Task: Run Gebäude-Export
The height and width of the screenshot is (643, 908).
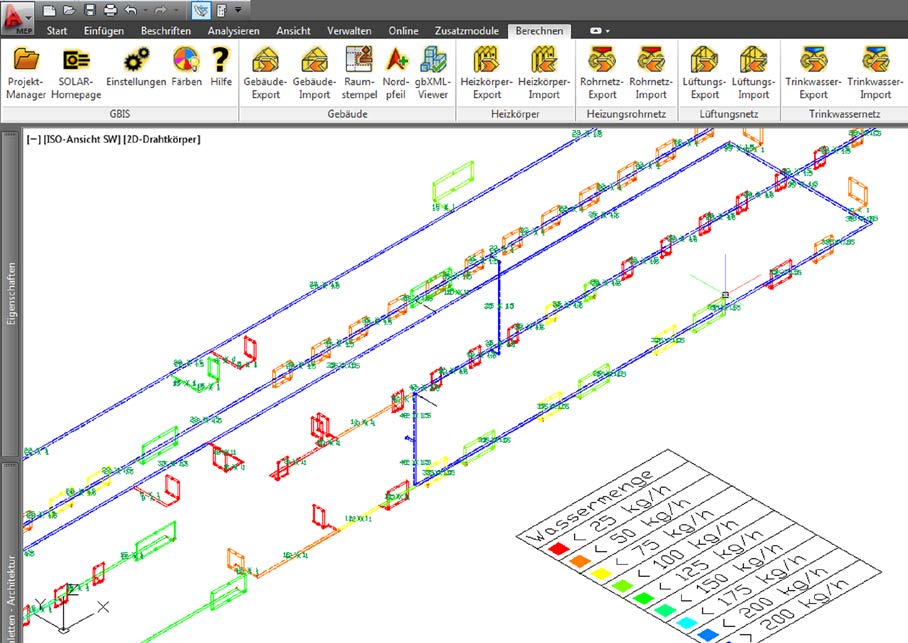Action: click(265, 73)
